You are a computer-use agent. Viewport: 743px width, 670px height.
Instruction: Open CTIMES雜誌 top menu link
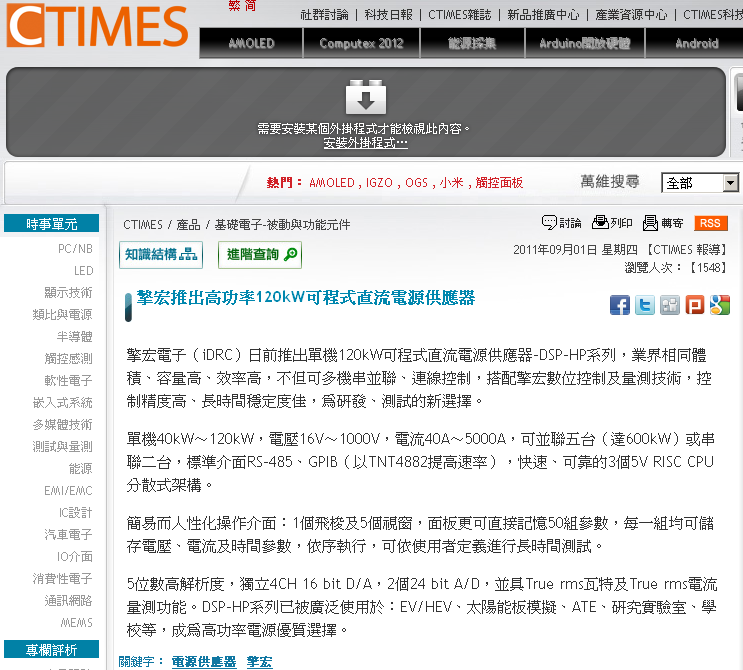click(x=460, y=15)
